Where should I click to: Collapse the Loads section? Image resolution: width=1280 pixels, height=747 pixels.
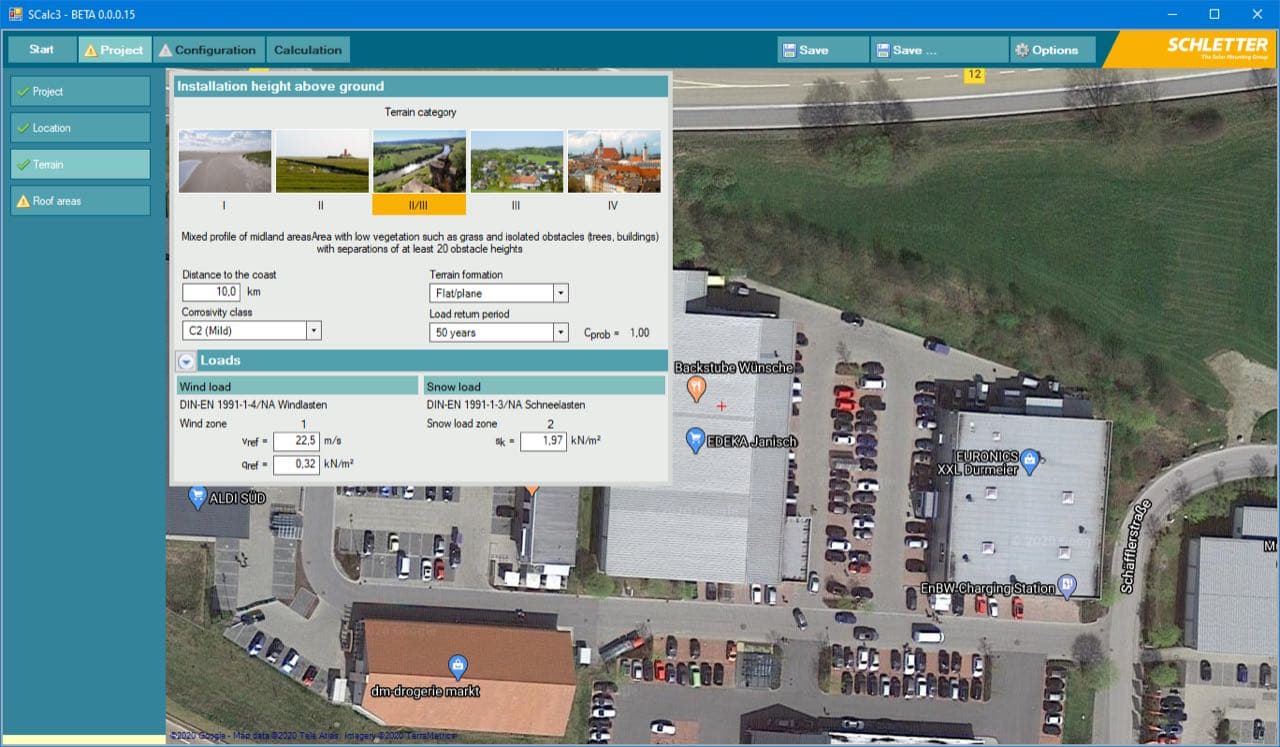tap(186, 361)
